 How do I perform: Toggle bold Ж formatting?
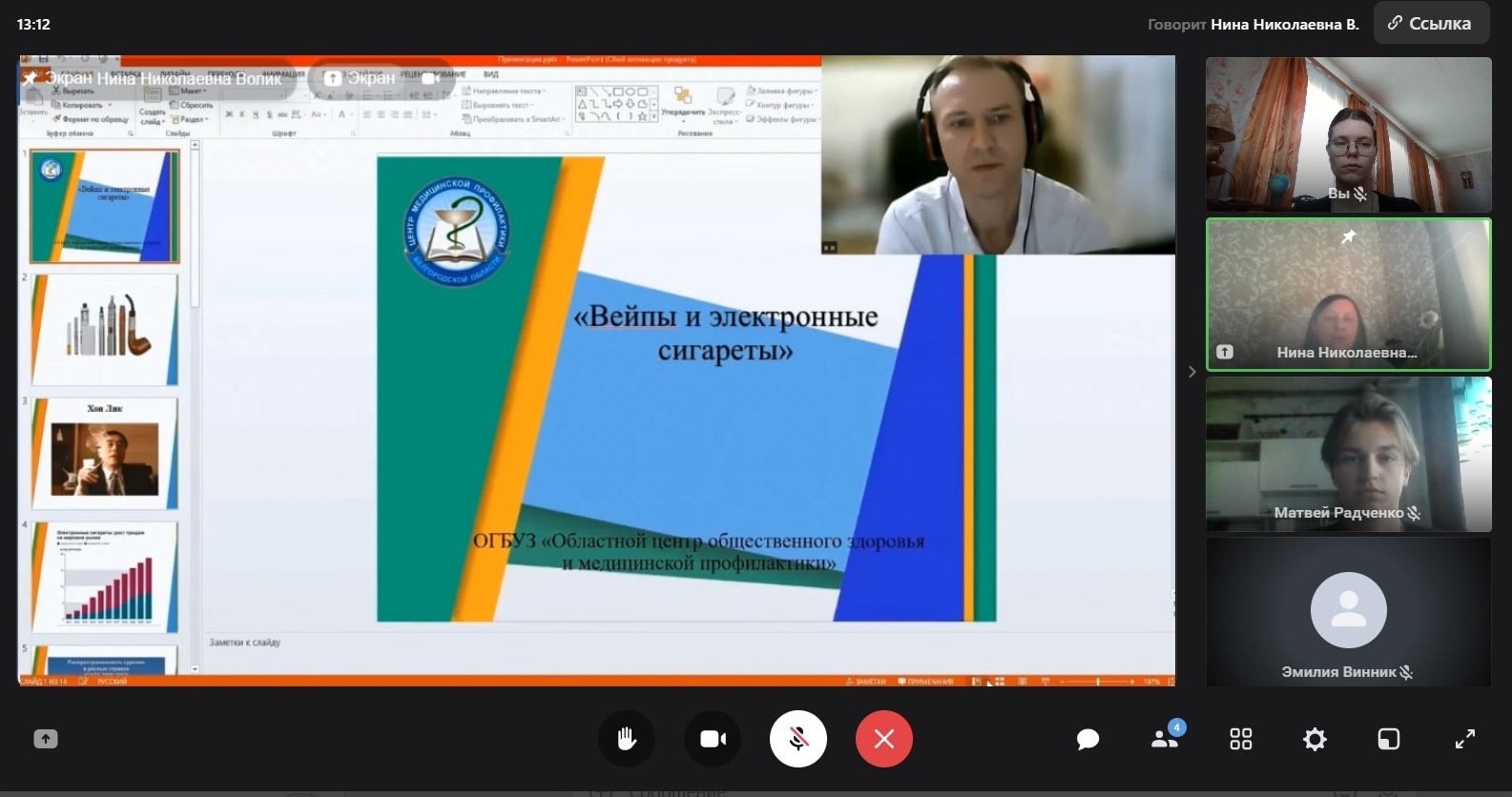pos(229,114)
